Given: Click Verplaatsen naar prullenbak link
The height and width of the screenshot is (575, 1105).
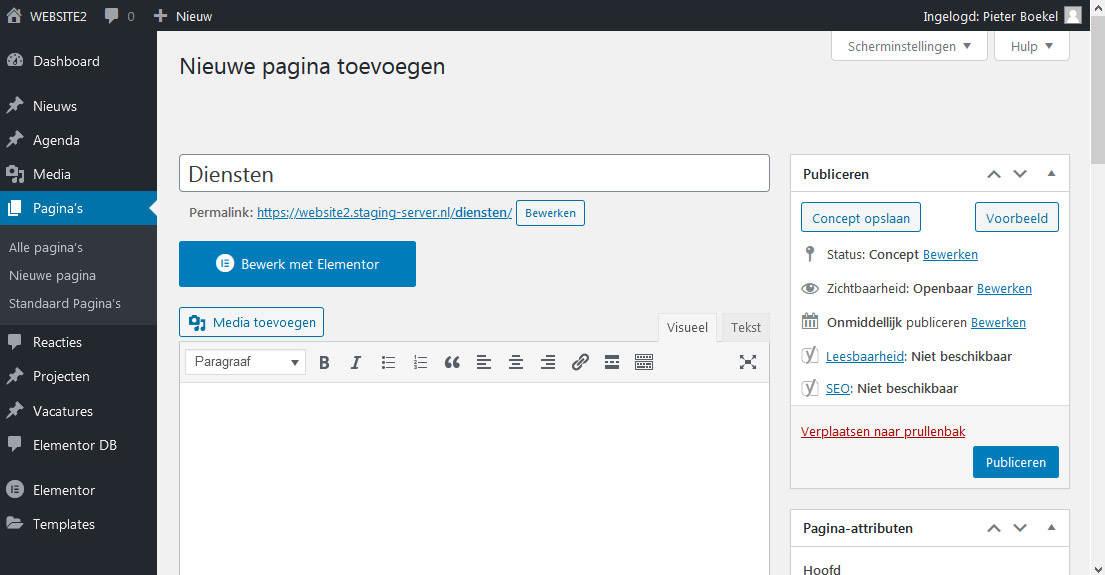Looking at the screenshot, I should pos(883,432).
